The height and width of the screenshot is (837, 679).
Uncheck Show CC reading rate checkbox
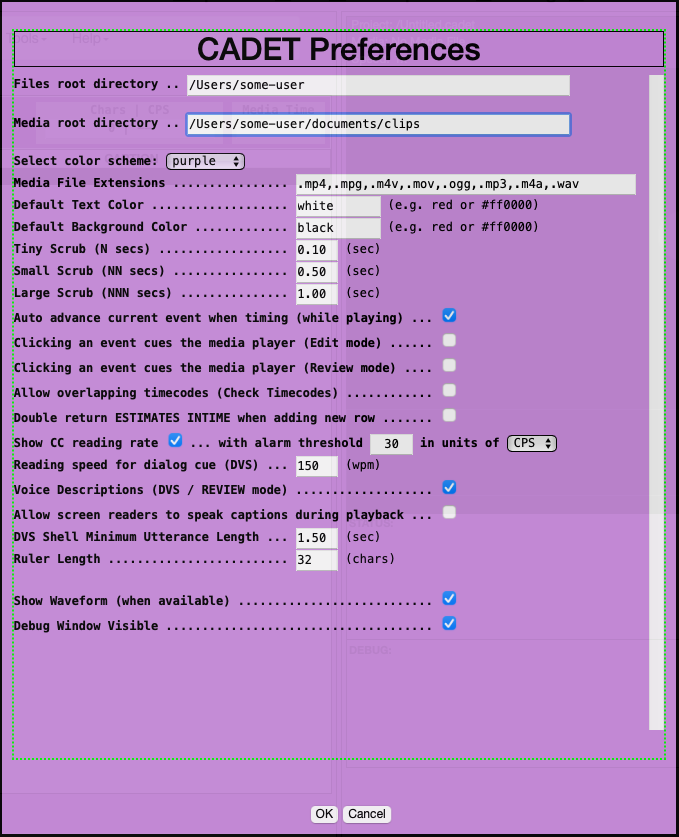click(x=175, y=440)
